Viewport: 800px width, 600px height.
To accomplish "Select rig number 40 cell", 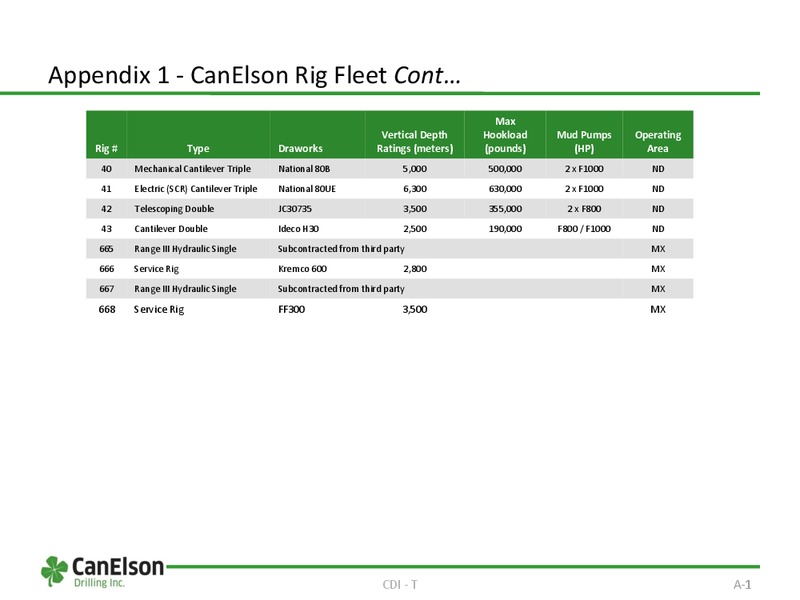I will click(106, 169).
